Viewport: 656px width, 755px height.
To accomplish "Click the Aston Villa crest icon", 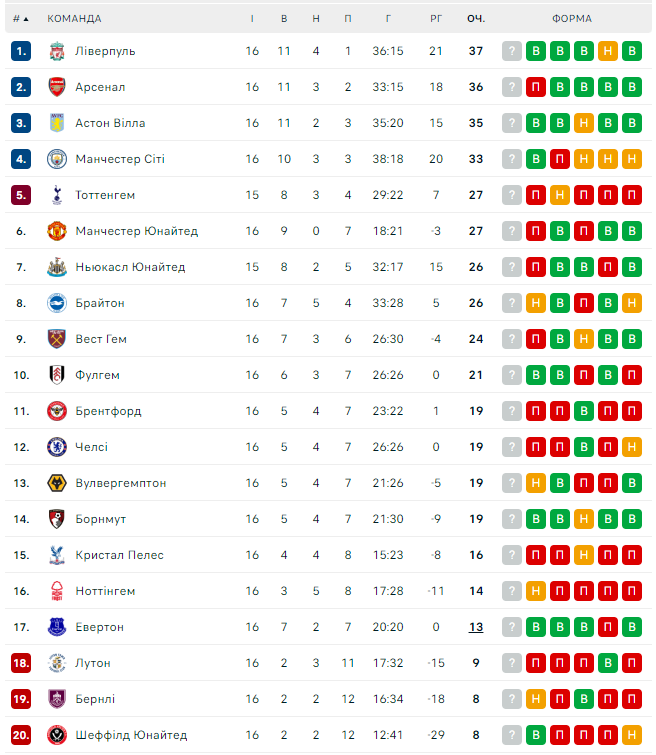I will coord(56,123).
